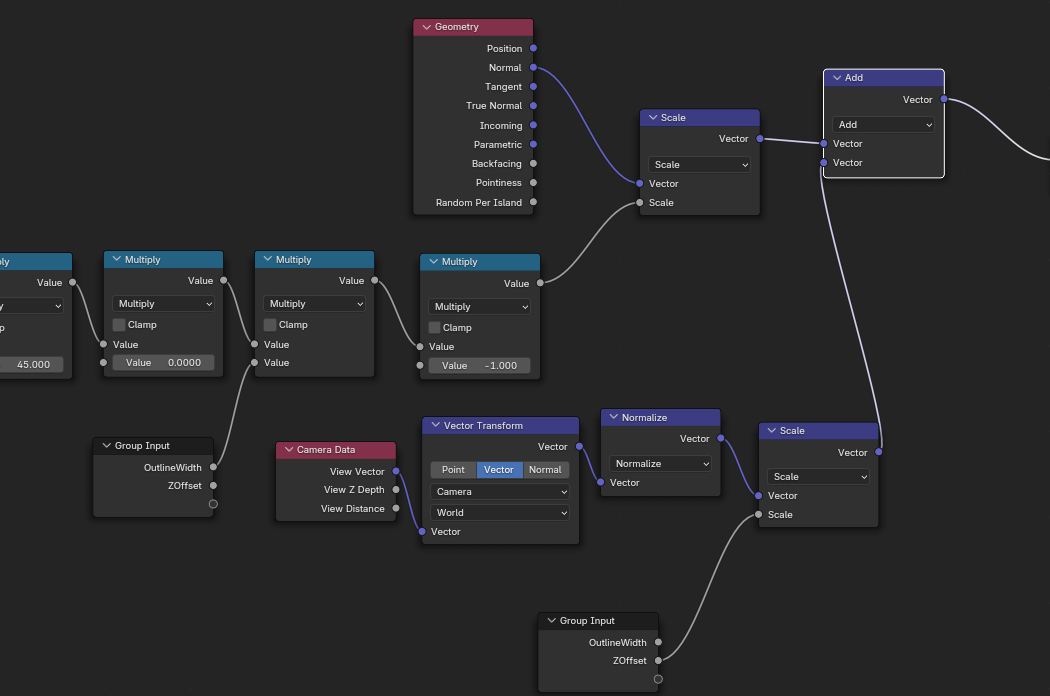1050x696 pixels.
Task: Click the Normal output socket on Geometry node
Action: point(533,68)
